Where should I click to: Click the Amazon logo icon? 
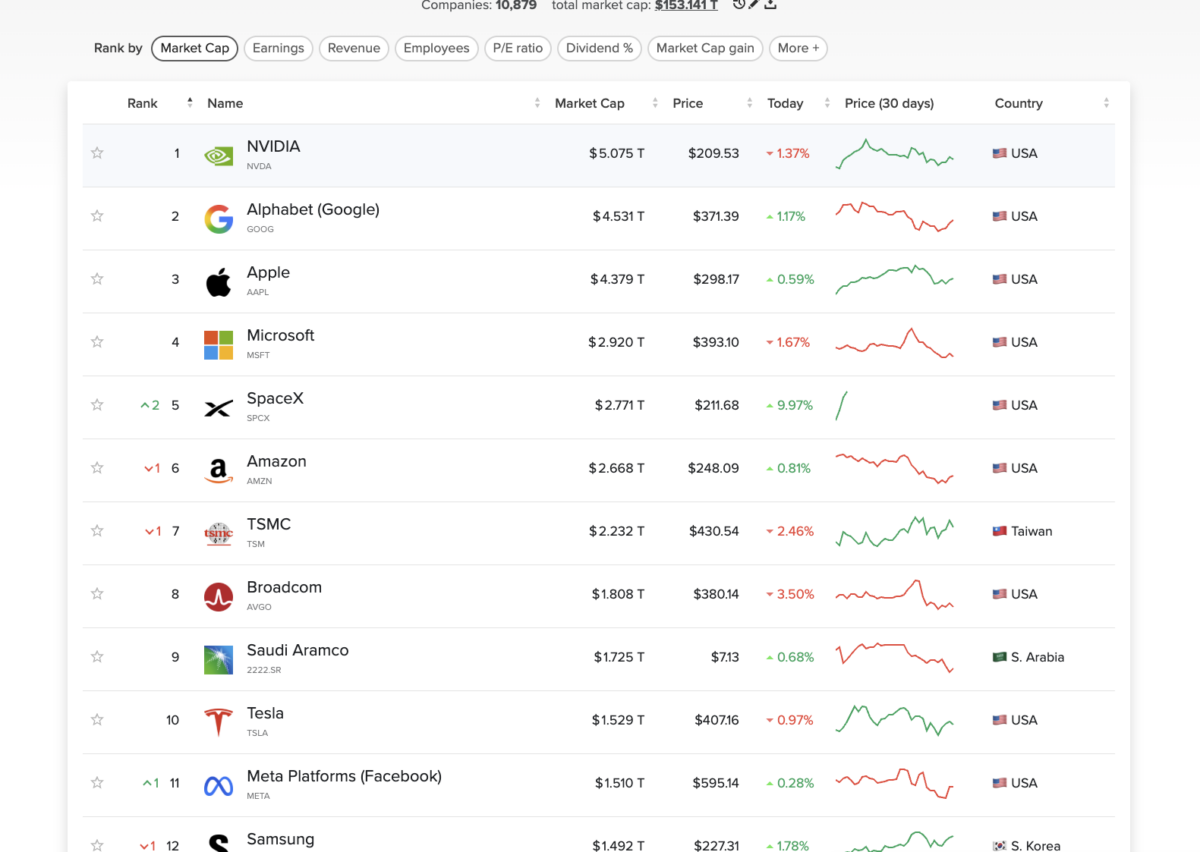[219, 471]
